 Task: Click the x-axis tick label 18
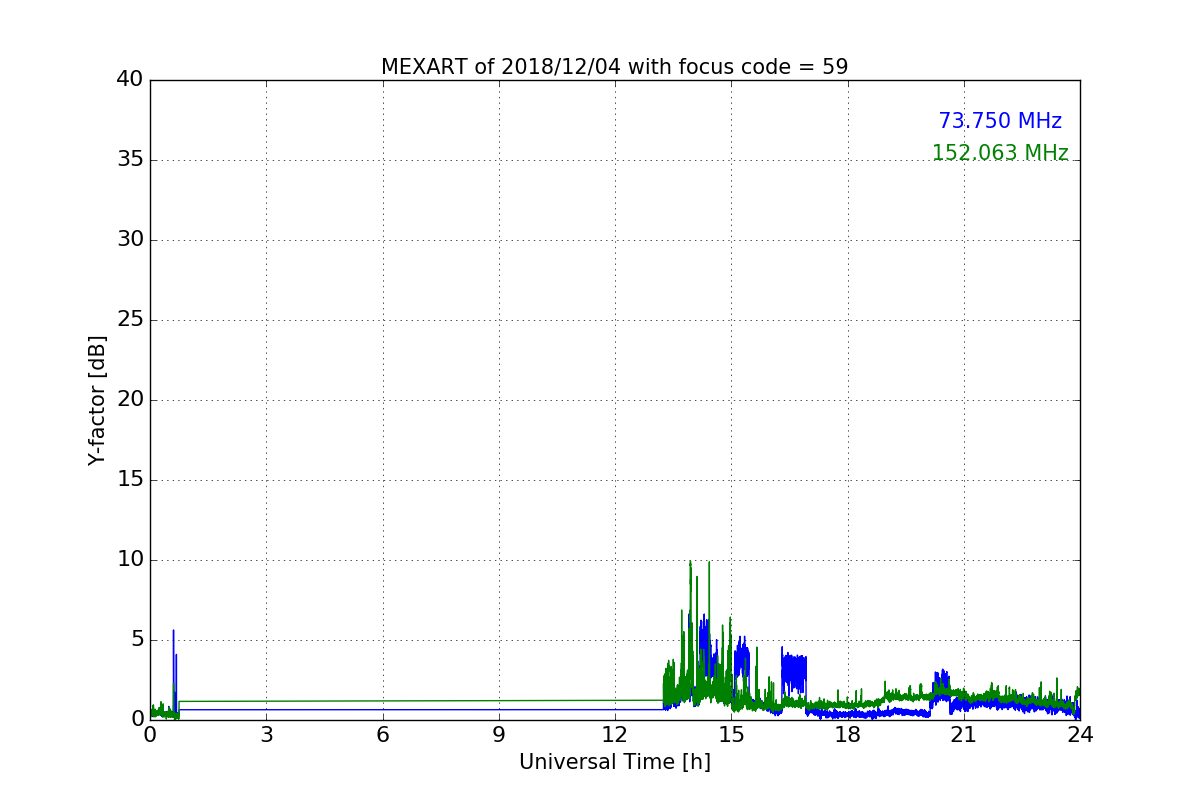coord(848,735)
